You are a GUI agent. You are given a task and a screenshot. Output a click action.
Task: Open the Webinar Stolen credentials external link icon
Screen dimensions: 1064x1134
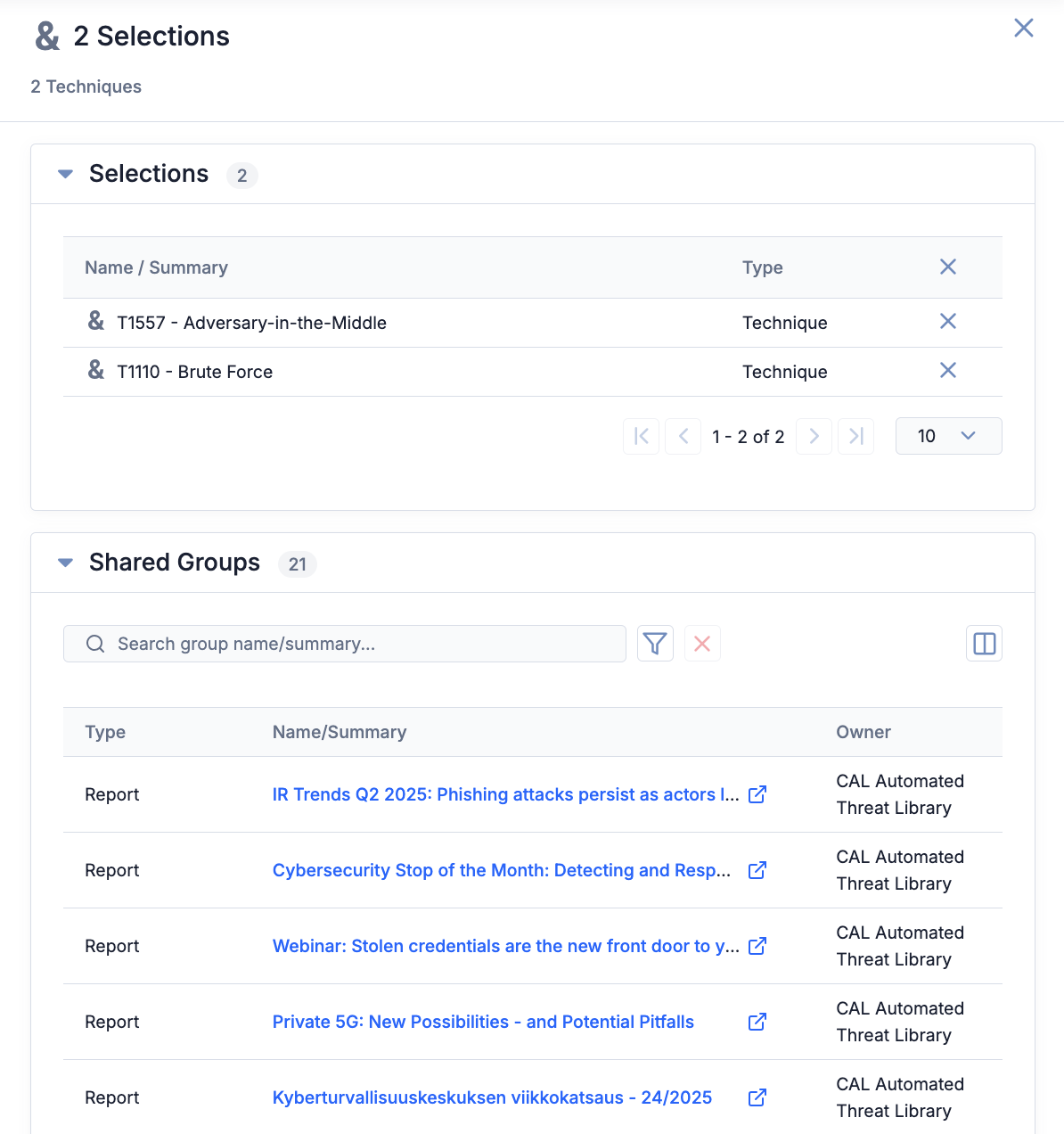coord(757,946)
